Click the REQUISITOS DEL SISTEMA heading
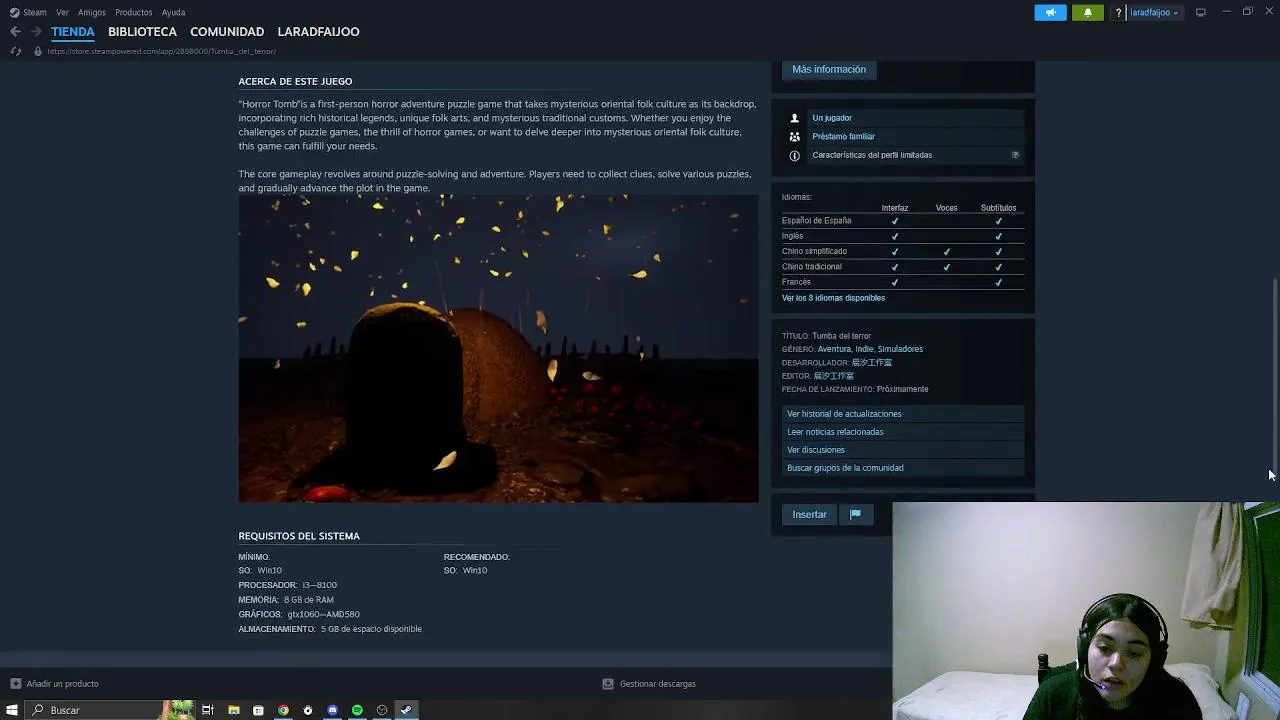Viewport: 1280px width, 720px height. tap(299, 536)
